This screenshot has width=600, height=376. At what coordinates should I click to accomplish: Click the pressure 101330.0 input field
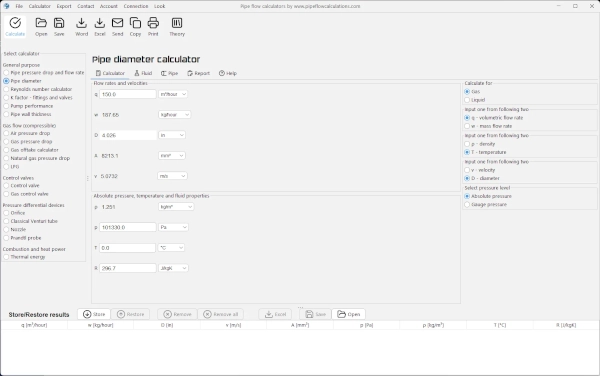[x=128, y=227]
